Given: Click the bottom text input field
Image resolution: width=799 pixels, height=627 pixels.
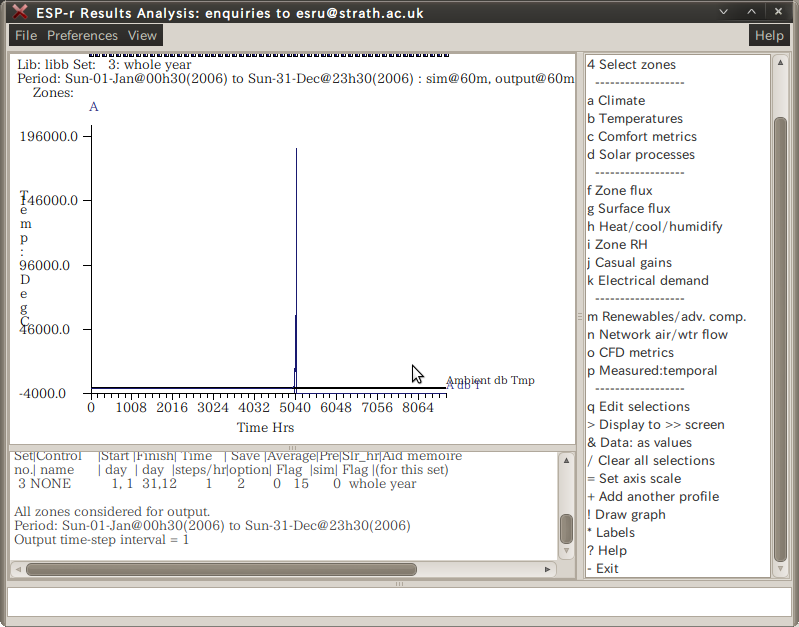Looking at the screenshot, I should [x=399, y=601].
